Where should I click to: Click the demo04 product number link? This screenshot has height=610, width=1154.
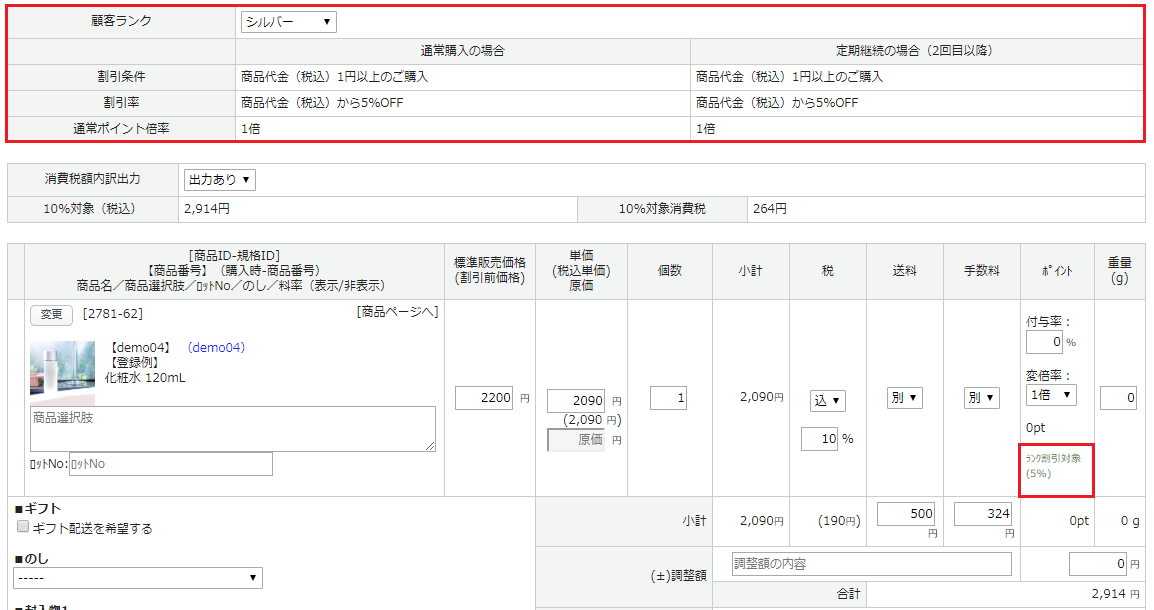tap(217, 348)
